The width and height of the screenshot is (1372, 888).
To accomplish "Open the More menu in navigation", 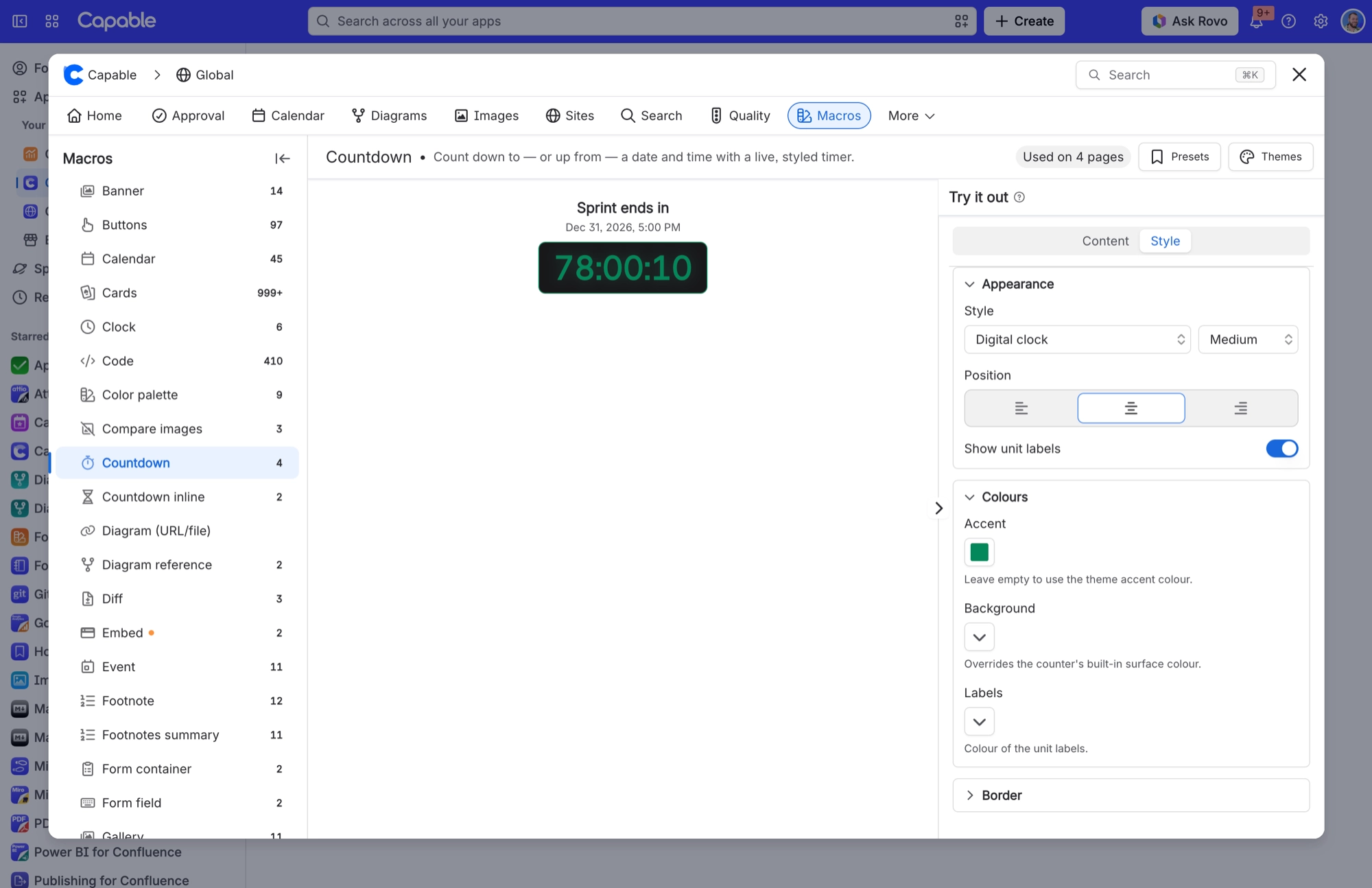I will pos(911,116).
